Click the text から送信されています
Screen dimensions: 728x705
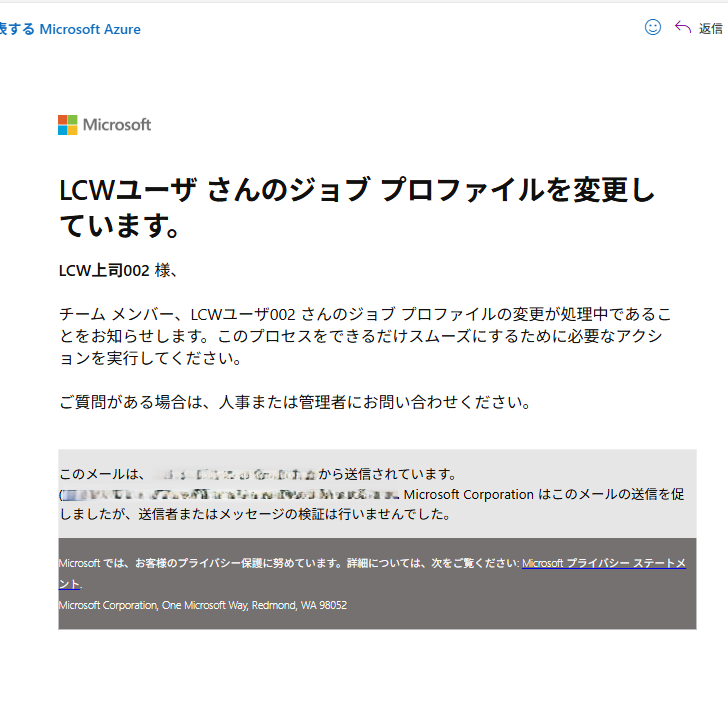click(387, 474)
